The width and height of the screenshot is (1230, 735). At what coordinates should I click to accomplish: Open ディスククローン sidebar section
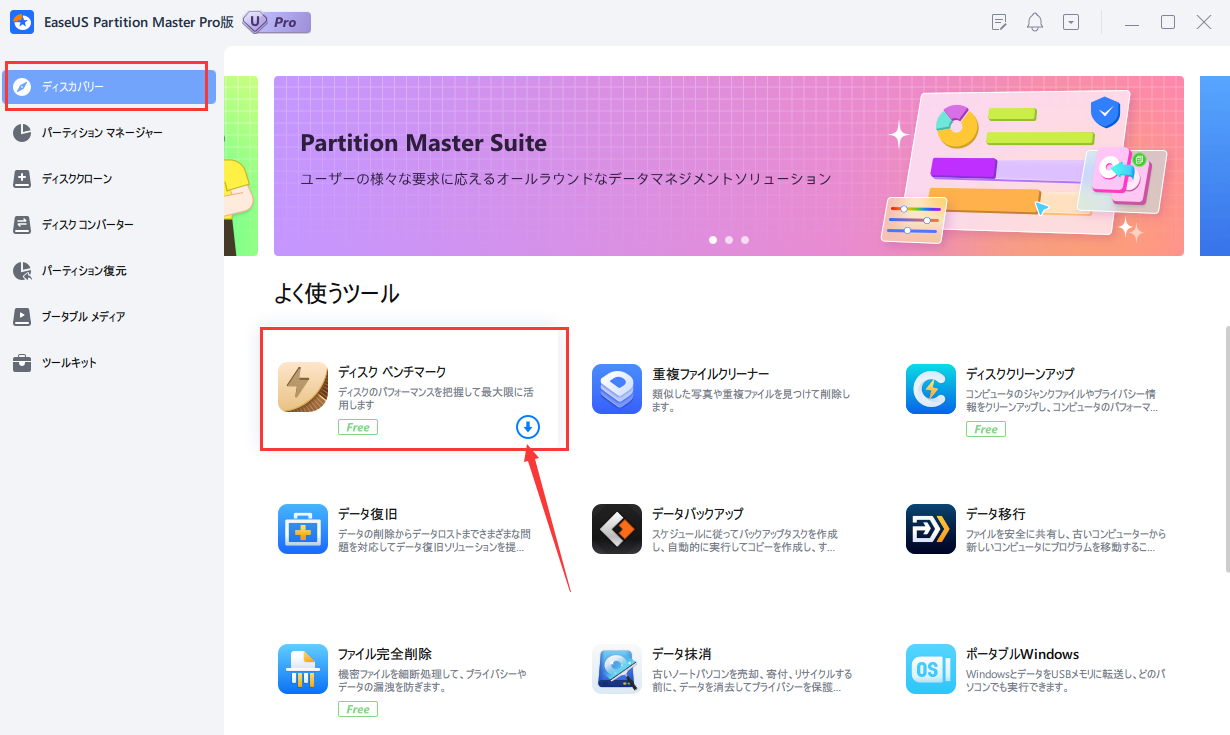pos(76,179)
